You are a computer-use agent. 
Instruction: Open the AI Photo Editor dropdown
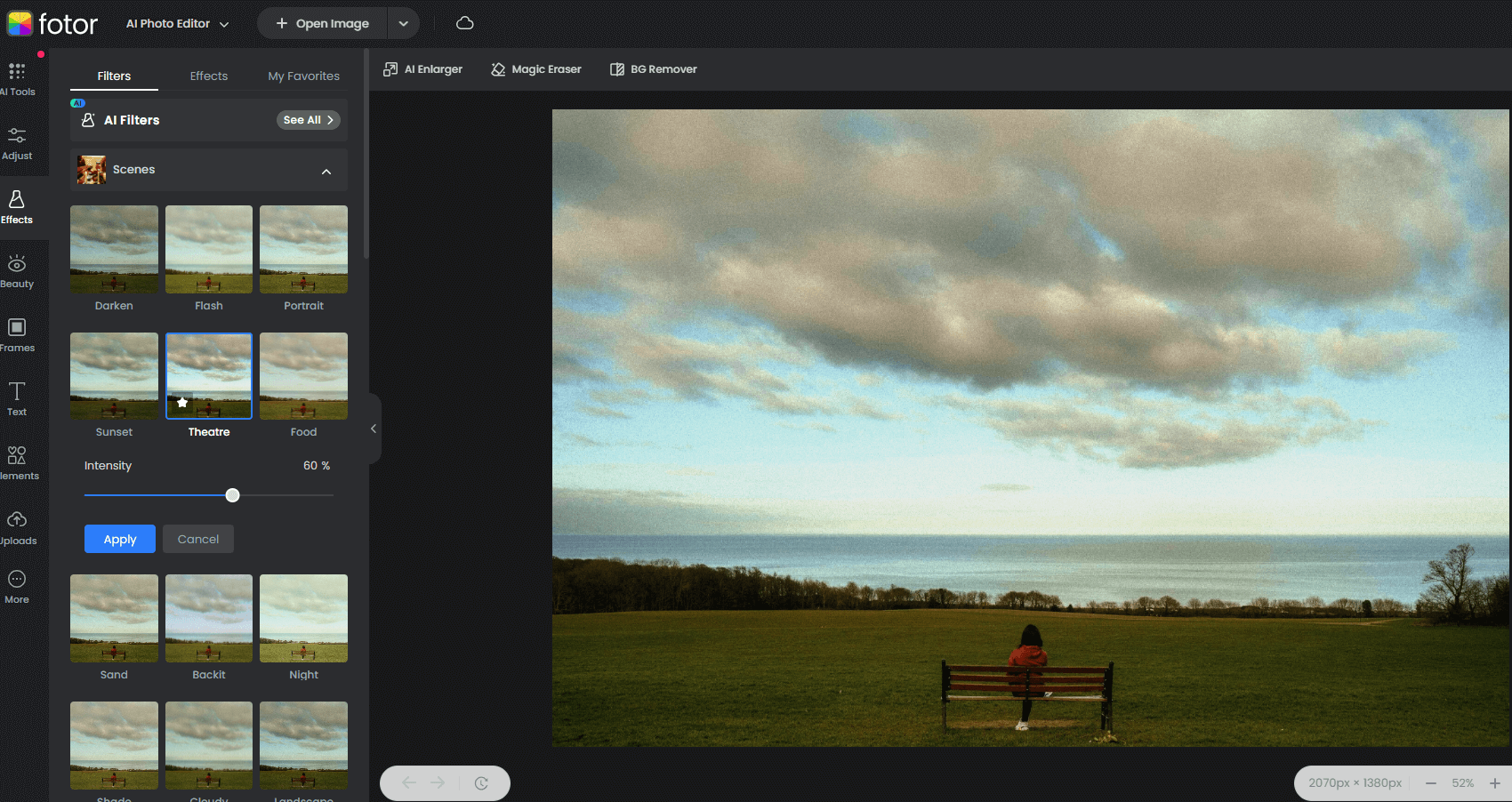177,24
